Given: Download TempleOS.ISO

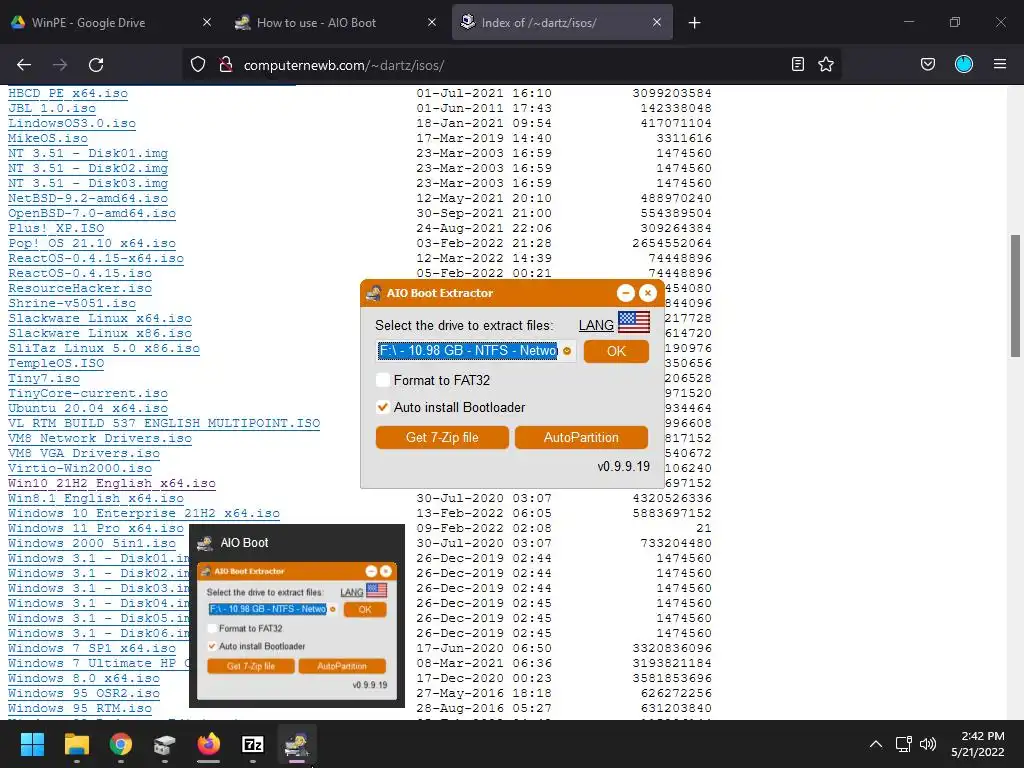Looking at the screenshot, I should [x=56, y=364].
